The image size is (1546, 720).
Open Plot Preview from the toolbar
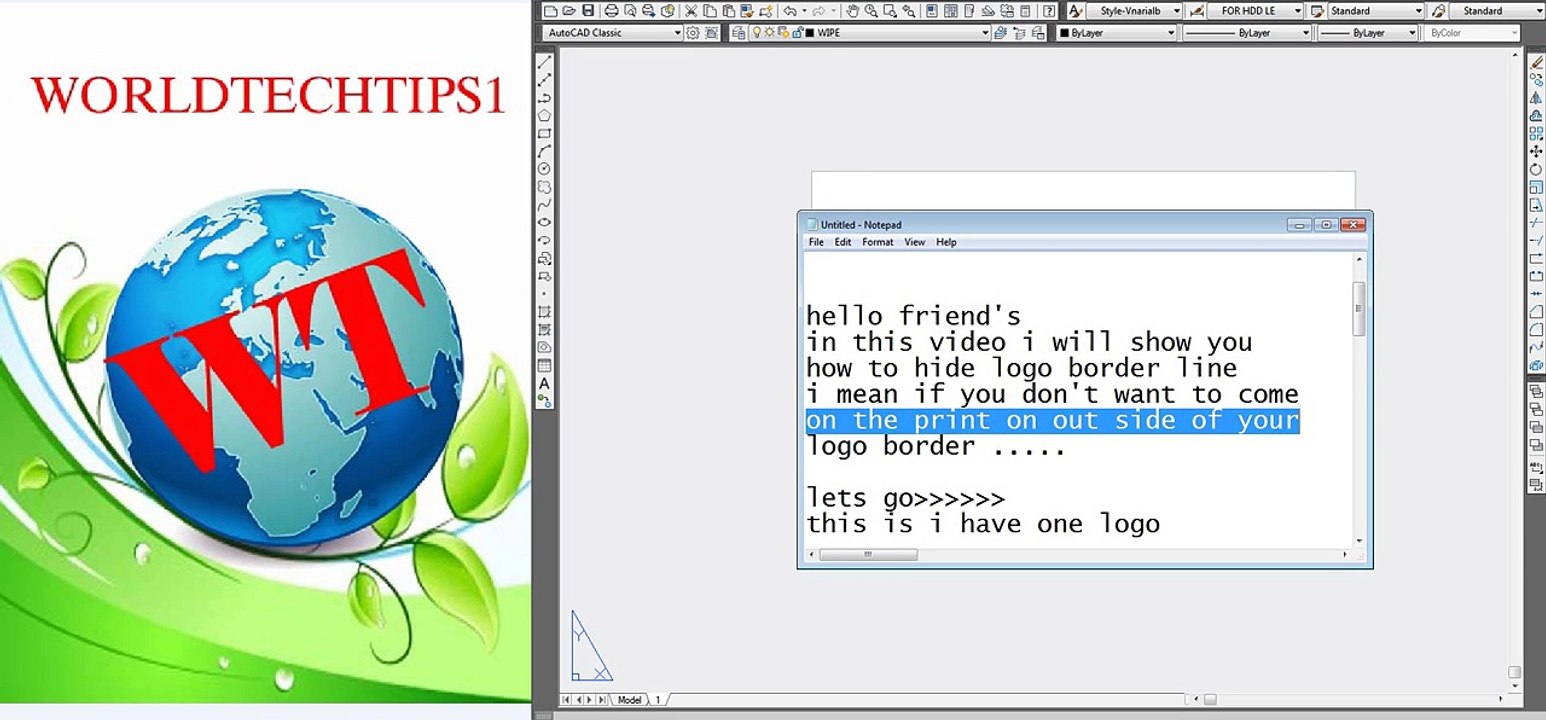[x=630, y=11]
